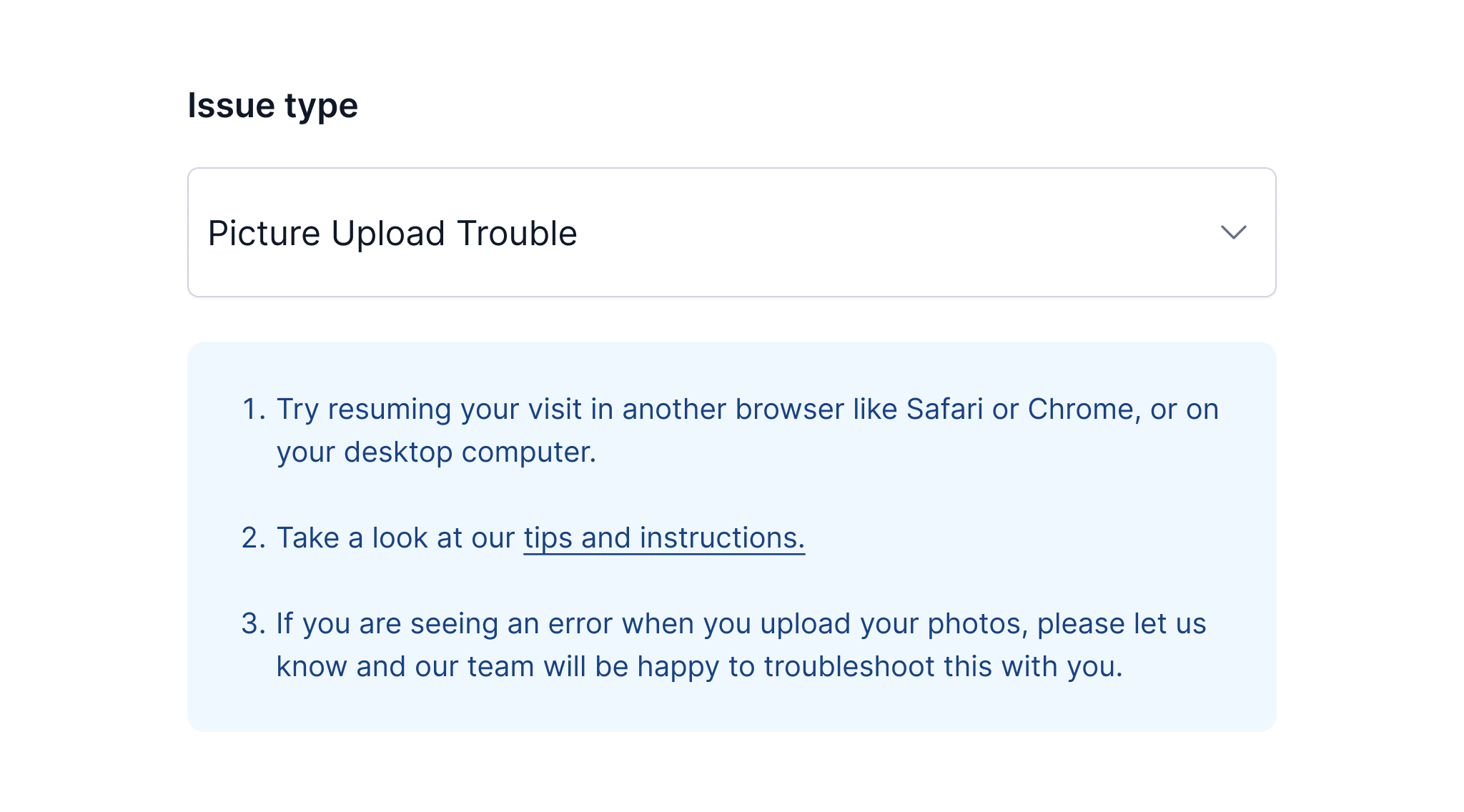Click the chevron arrow in the dropdown

[x=1233, y=232]
